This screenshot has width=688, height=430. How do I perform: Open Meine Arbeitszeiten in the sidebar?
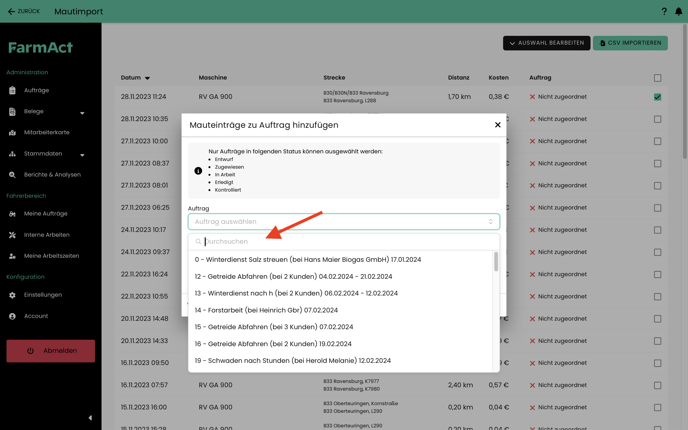[51, 256]
